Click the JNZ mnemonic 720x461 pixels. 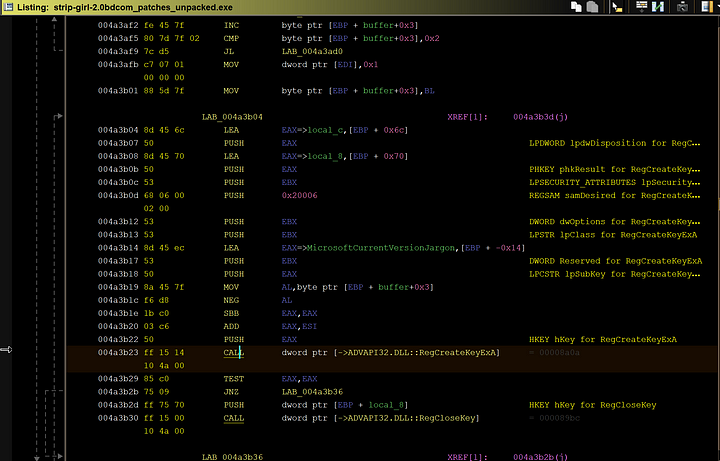point(231,392)
